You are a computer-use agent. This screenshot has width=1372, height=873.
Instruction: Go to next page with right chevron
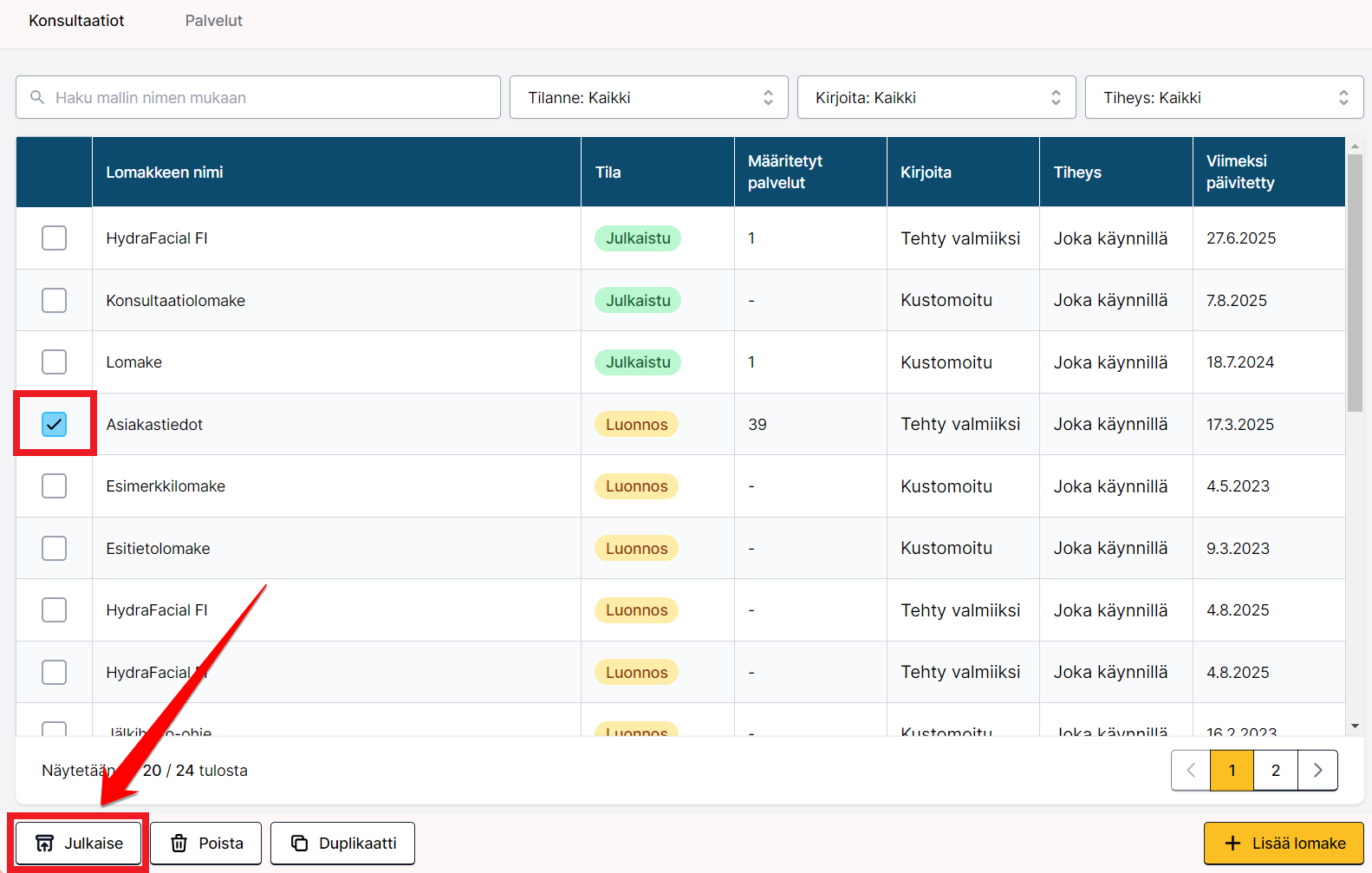point(1317,770)
